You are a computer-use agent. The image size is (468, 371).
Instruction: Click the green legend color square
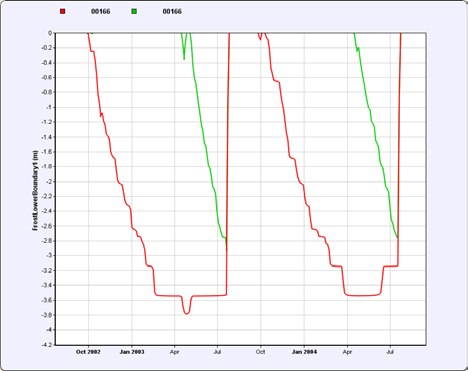134,11
